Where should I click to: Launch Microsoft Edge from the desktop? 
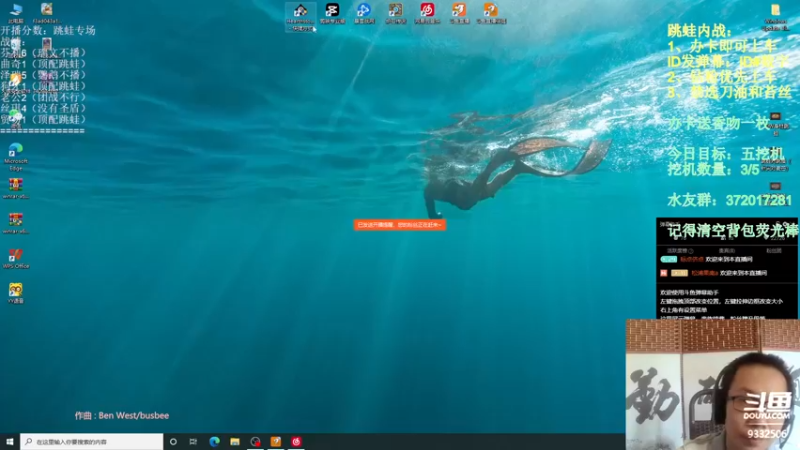(16, 157)
